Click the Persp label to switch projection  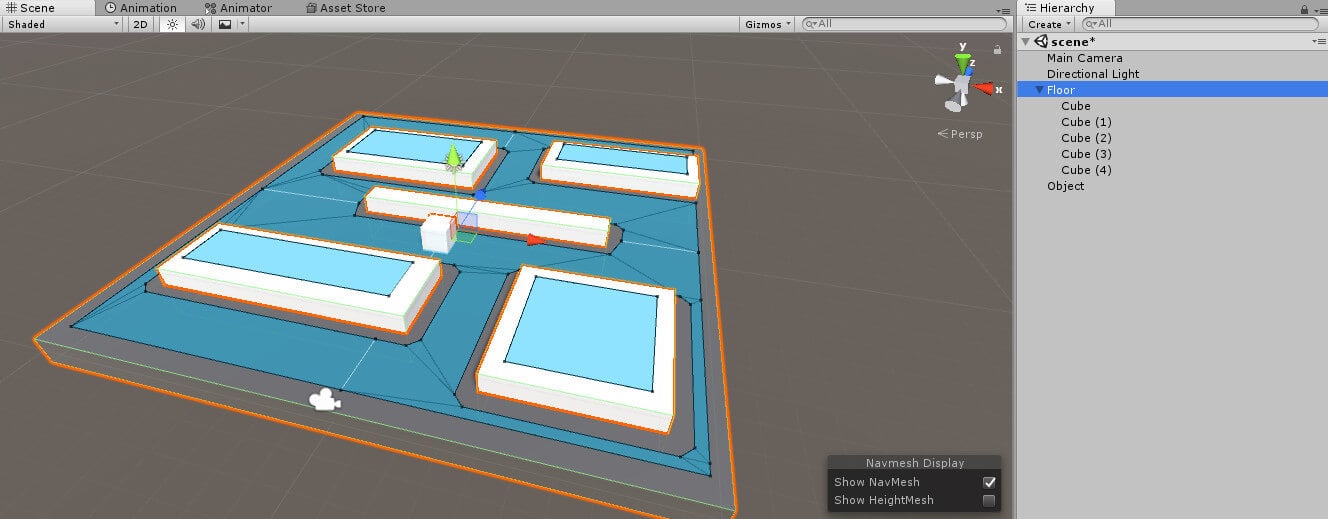[x=960, y=134]
